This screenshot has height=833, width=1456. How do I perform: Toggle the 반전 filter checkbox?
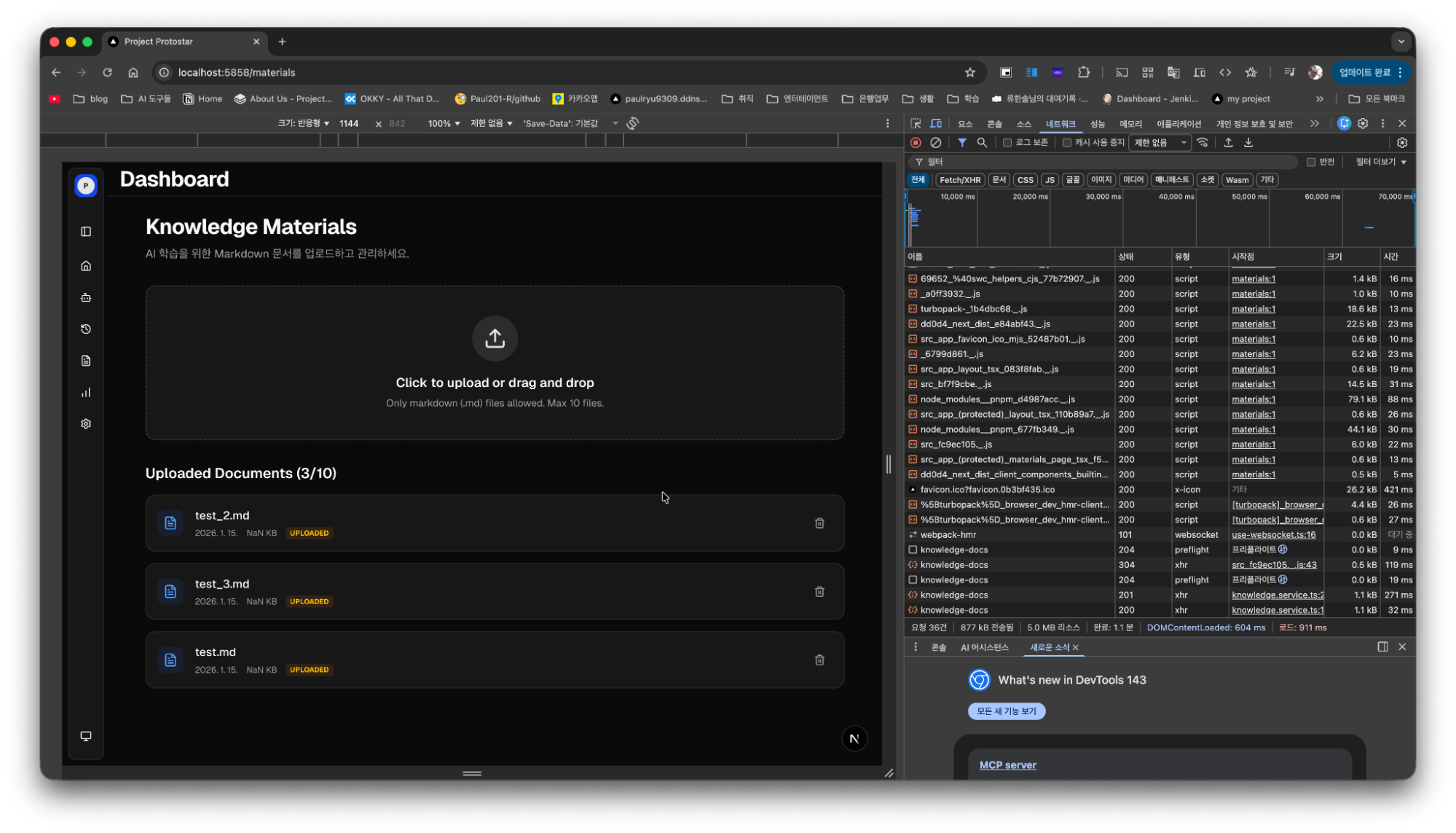pos(1311,162)
